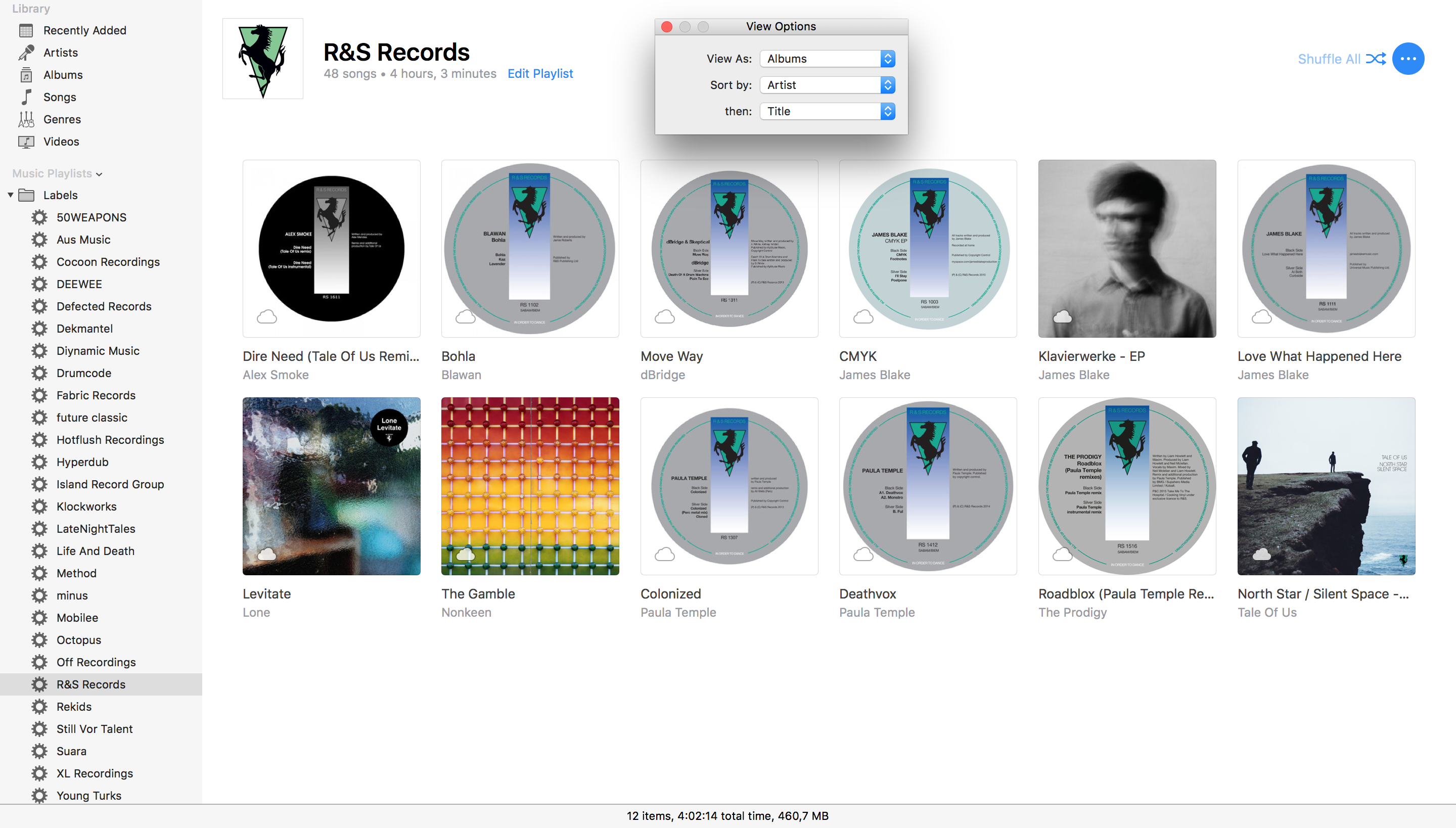
Task: Open the Move Way album artwork
Action: point(729,249)
